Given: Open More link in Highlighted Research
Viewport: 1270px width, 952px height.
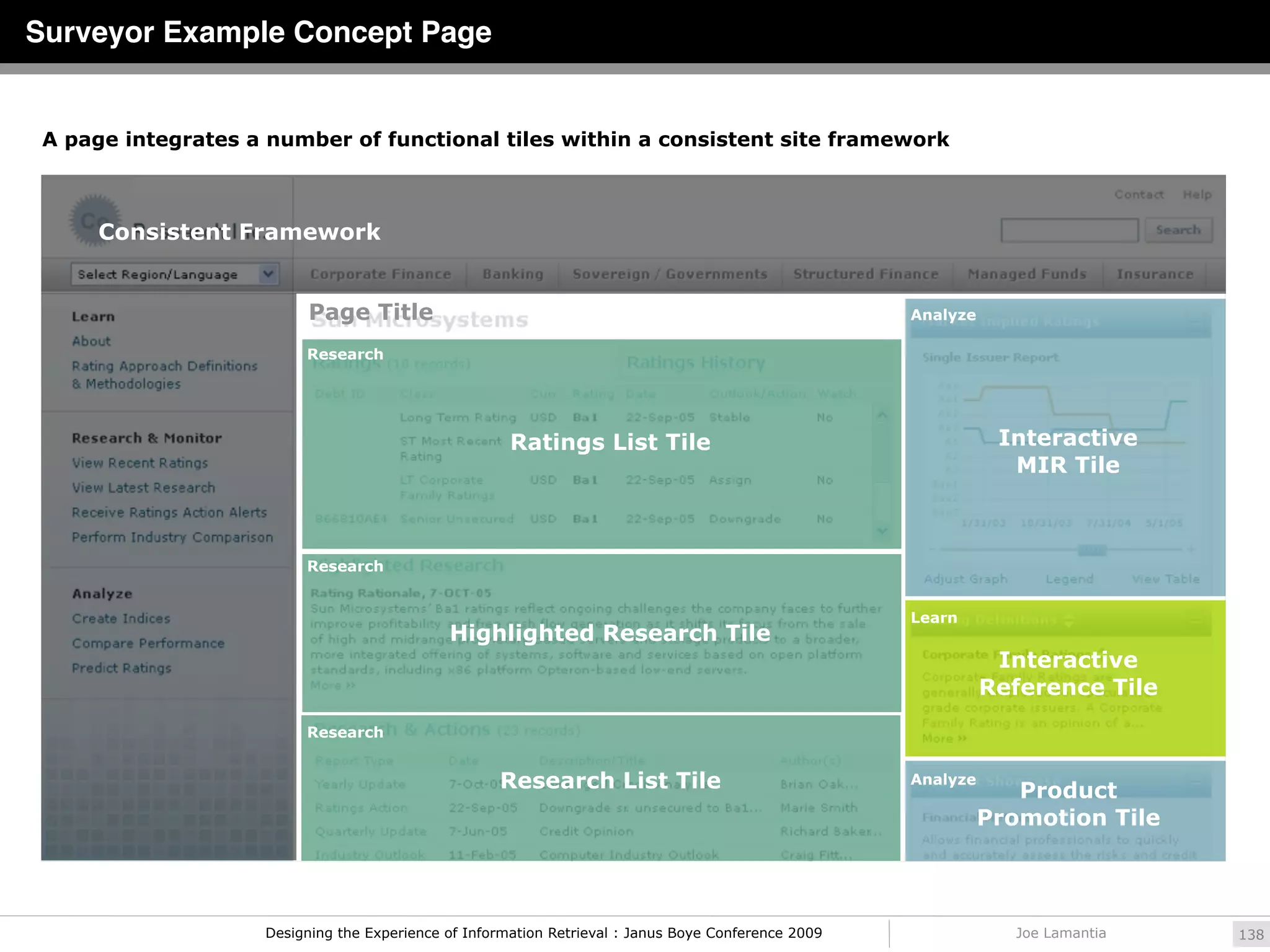Looking at the screenshot, I should click(x=333, y=685).
